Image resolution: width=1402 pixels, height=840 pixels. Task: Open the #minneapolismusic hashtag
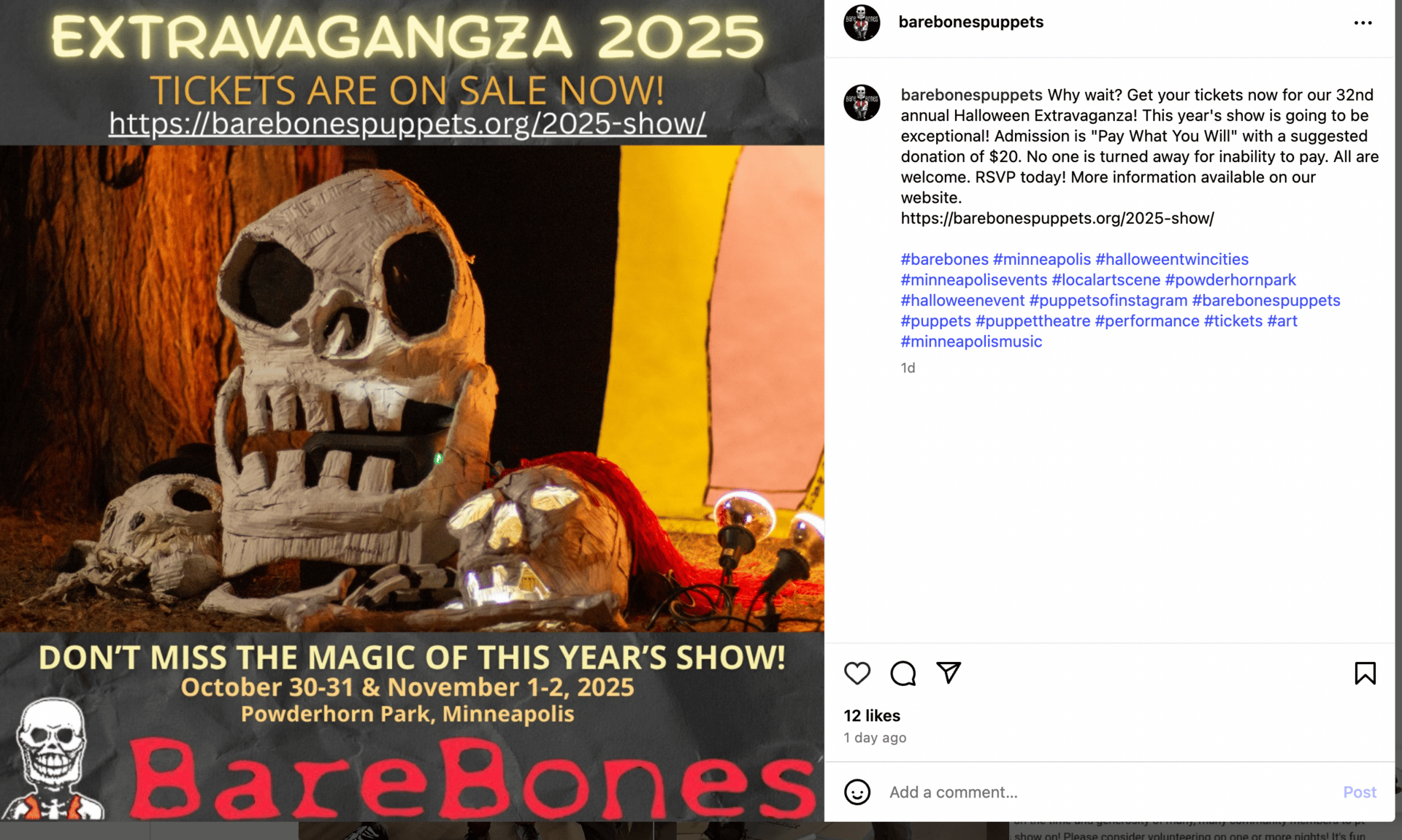(x=971, y=341)
